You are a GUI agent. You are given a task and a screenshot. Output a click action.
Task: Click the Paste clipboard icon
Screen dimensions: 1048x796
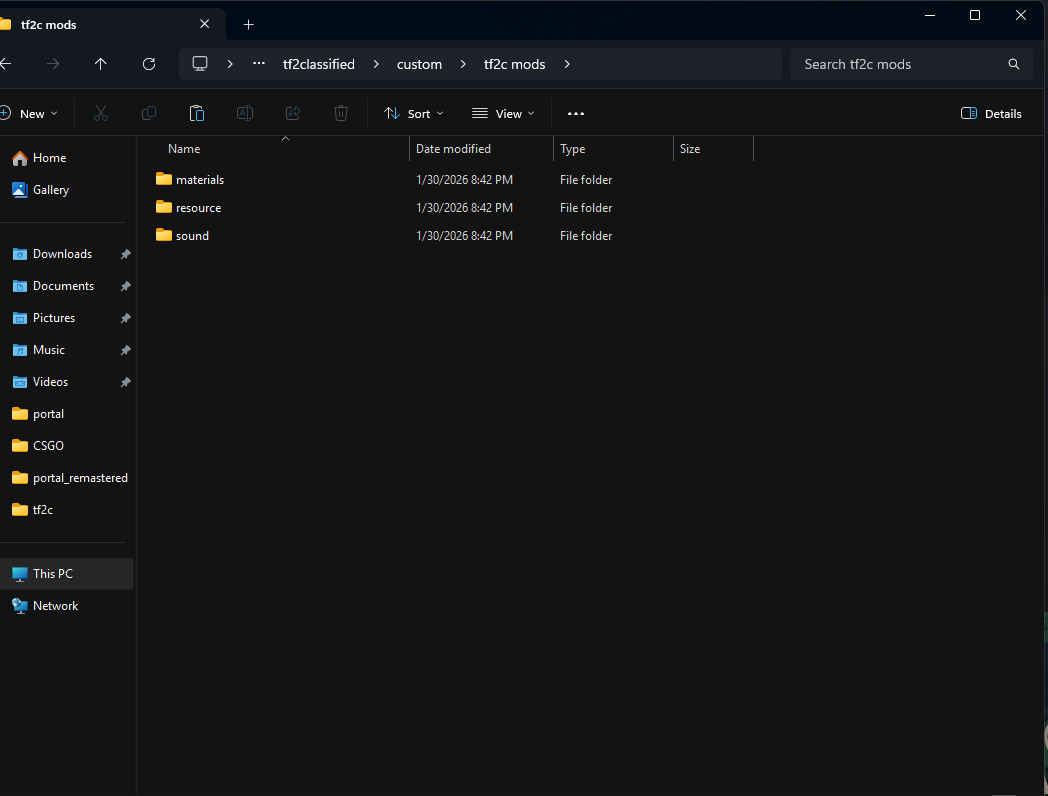197,114
